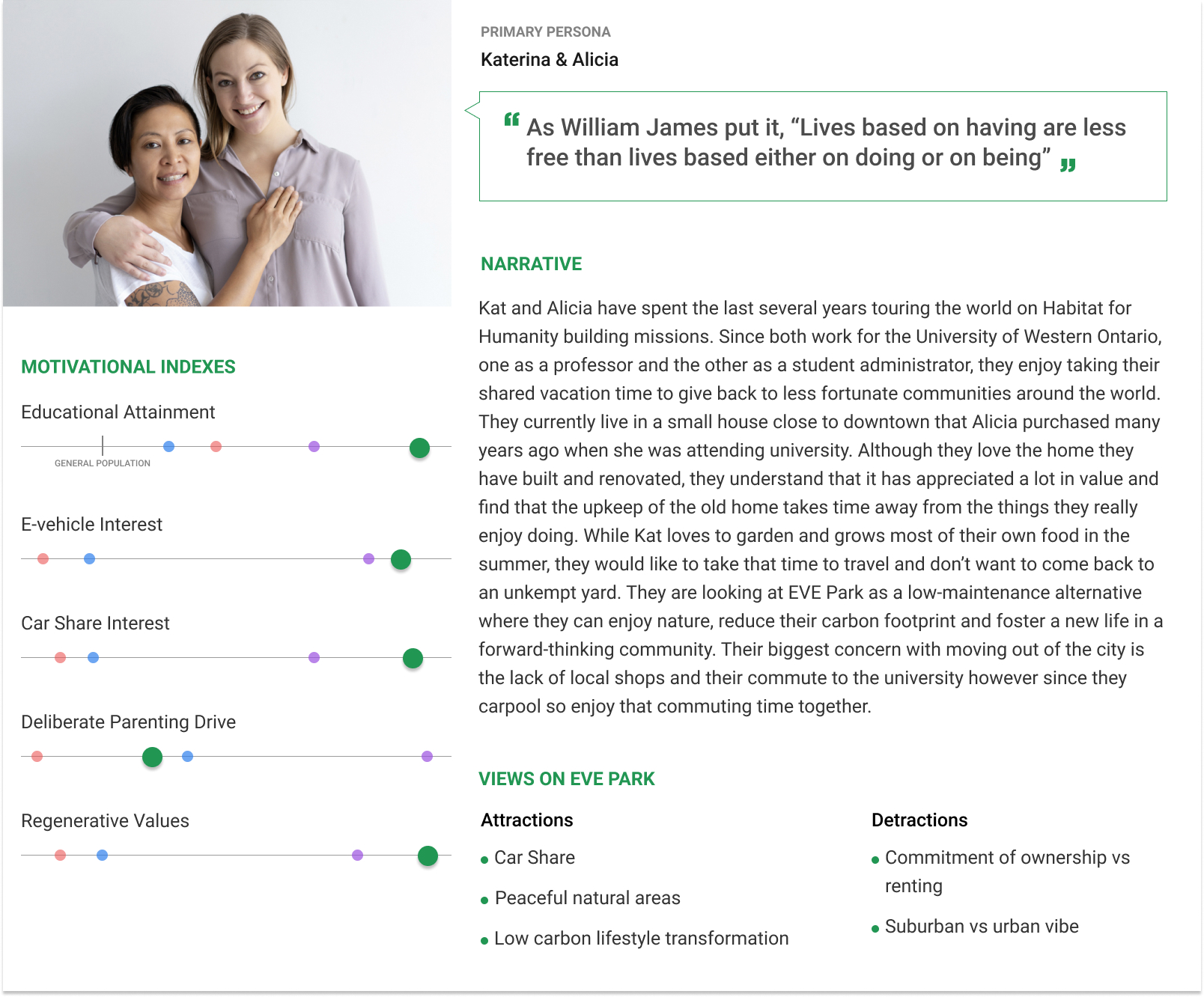Viewport: 1204px width, 997px height.
Task: Click green dot on Regenerative Values scale
Action: click(428, 856)
